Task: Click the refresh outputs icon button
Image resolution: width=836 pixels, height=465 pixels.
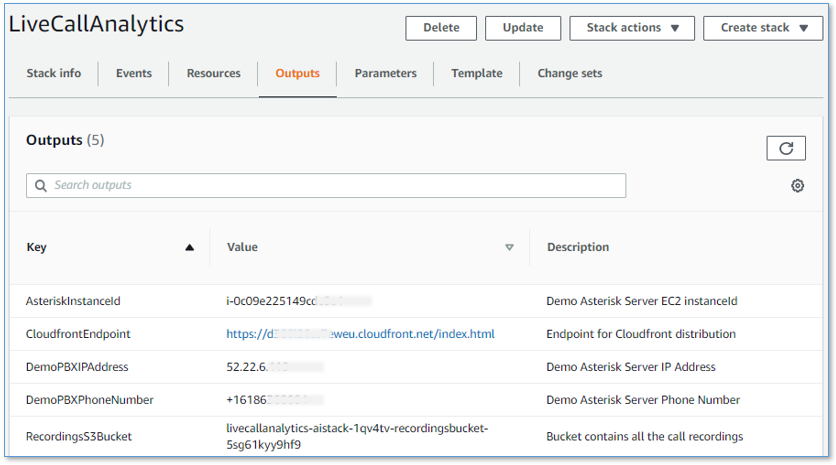Action: [786, 148]
